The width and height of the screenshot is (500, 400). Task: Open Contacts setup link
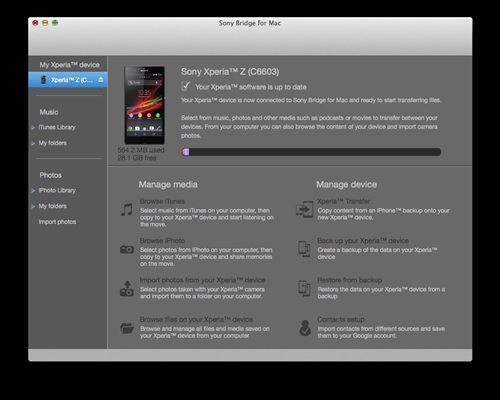341,319
